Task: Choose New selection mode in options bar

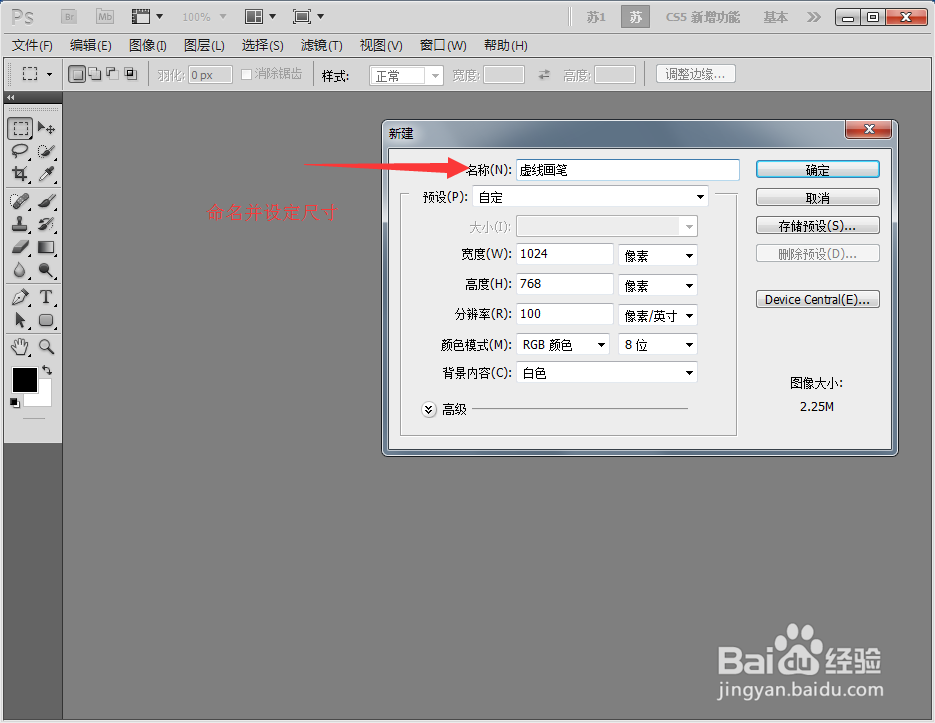Action: click(77, 74)
